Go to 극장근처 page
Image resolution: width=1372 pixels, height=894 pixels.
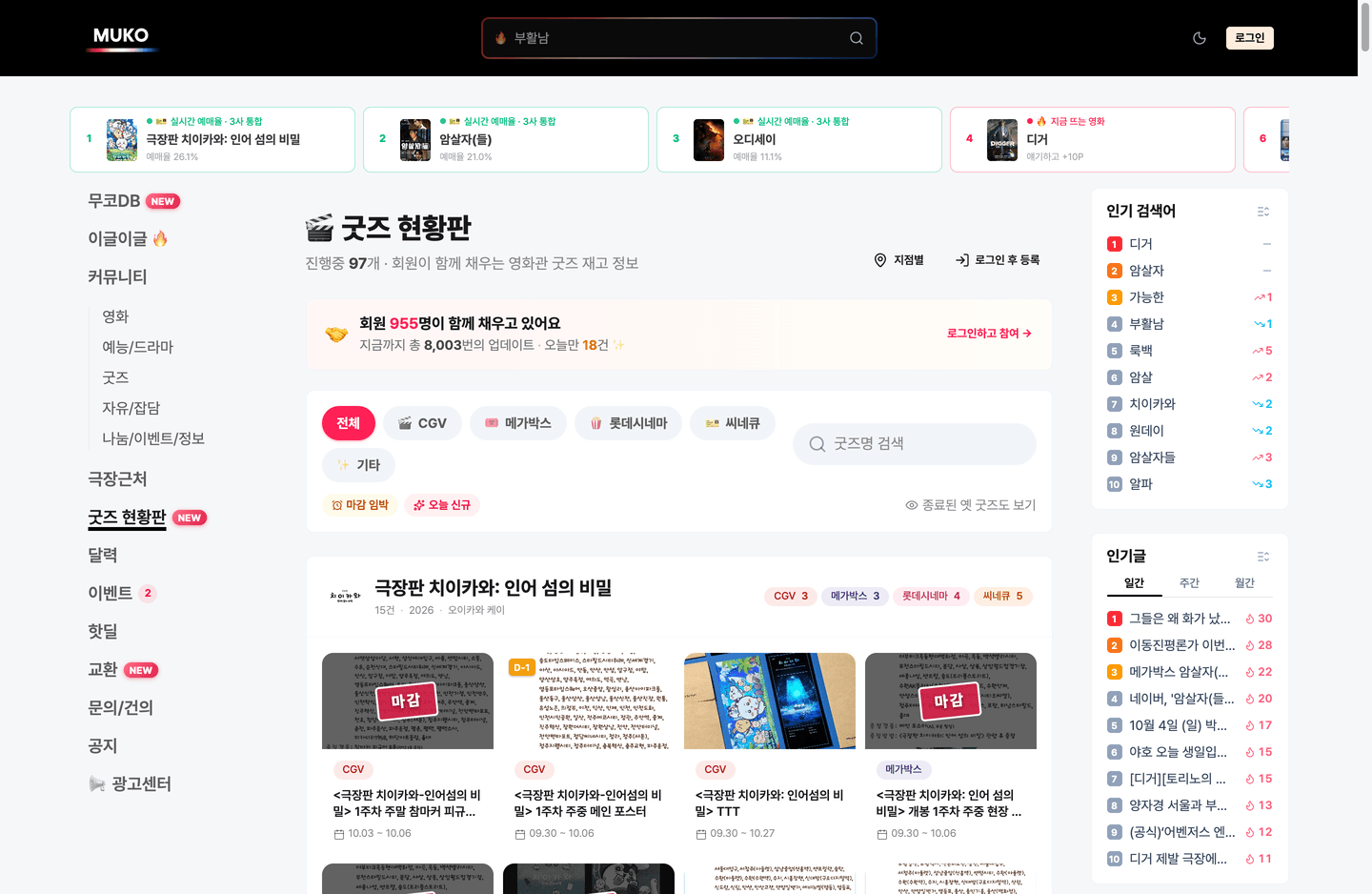point(117,478)
